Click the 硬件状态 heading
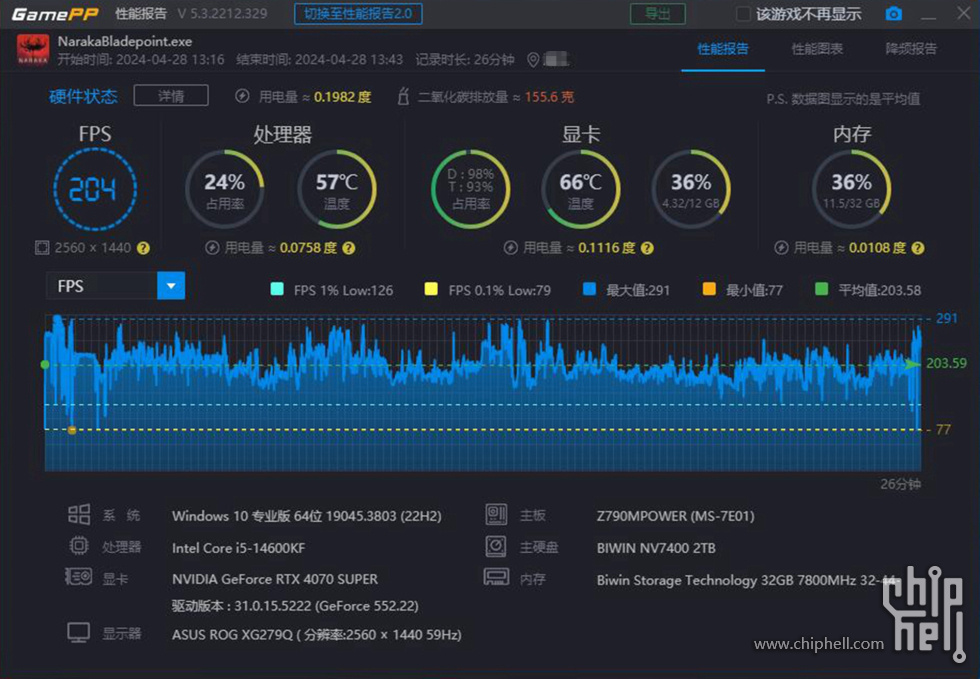The image size is (980, 679). coord(83,96)
